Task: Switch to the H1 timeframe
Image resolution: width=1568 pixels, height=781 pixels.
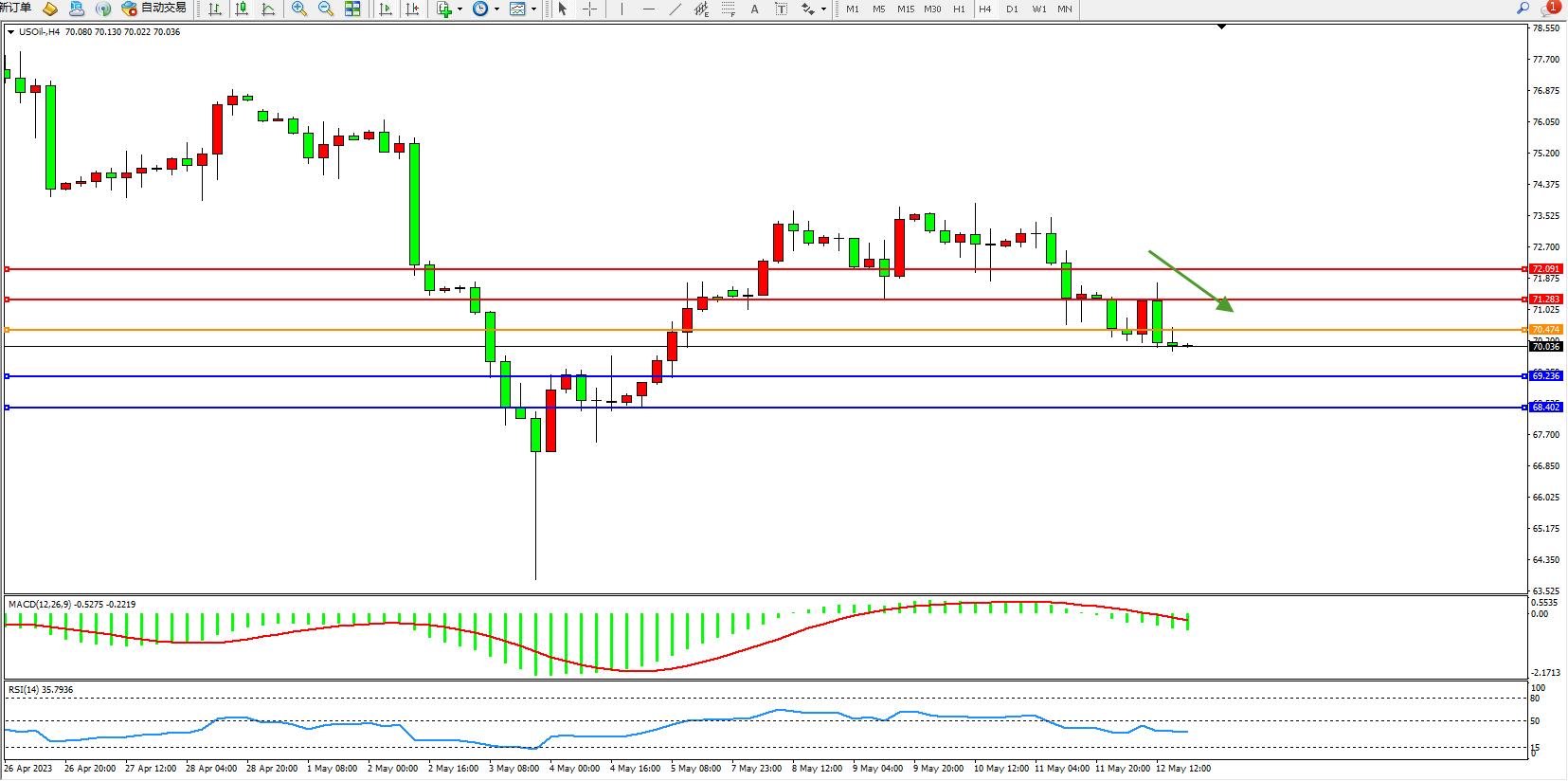Action: [x=959, y=9]
